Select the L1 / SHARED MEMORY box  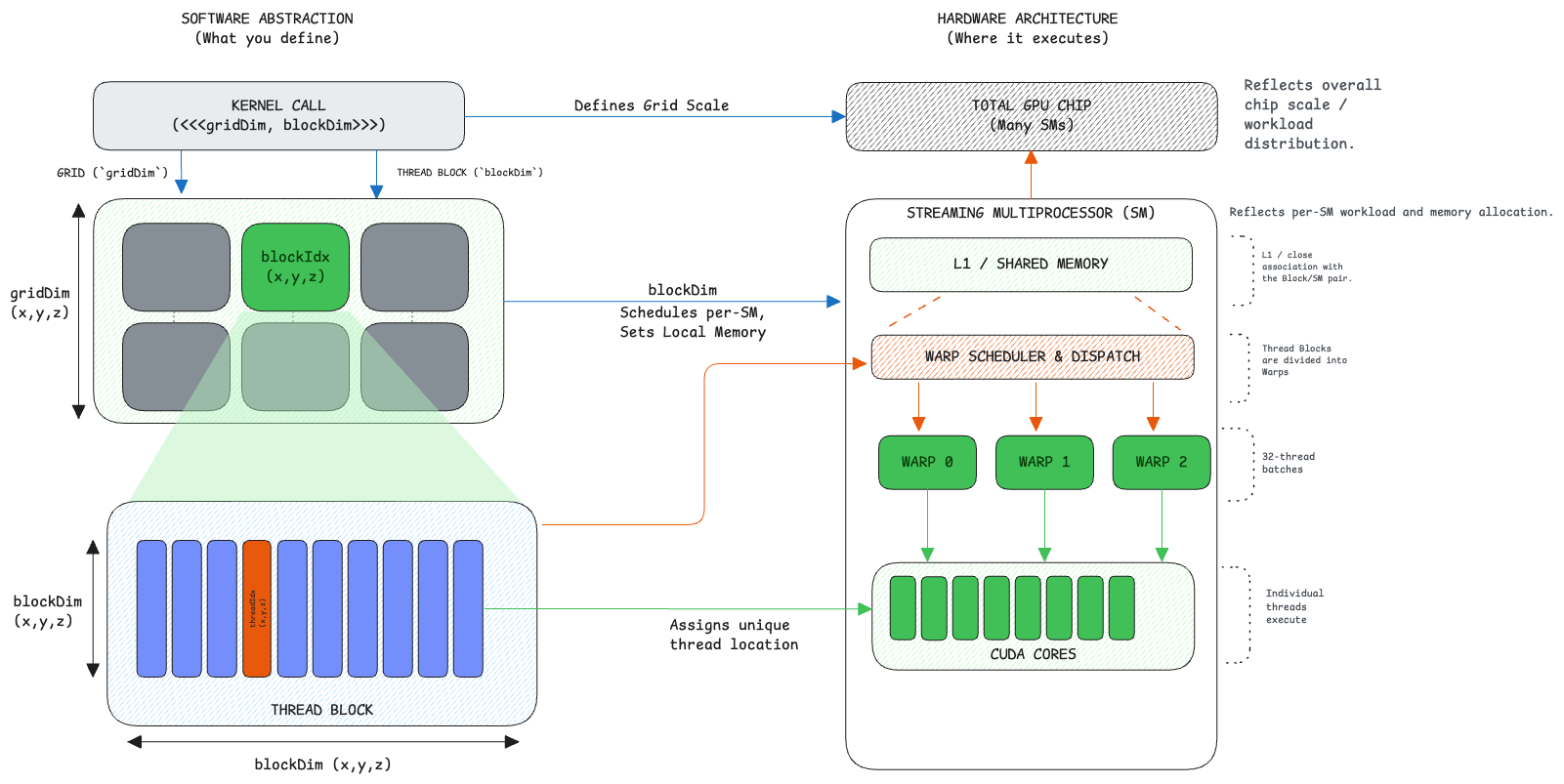click(1031, 265)
